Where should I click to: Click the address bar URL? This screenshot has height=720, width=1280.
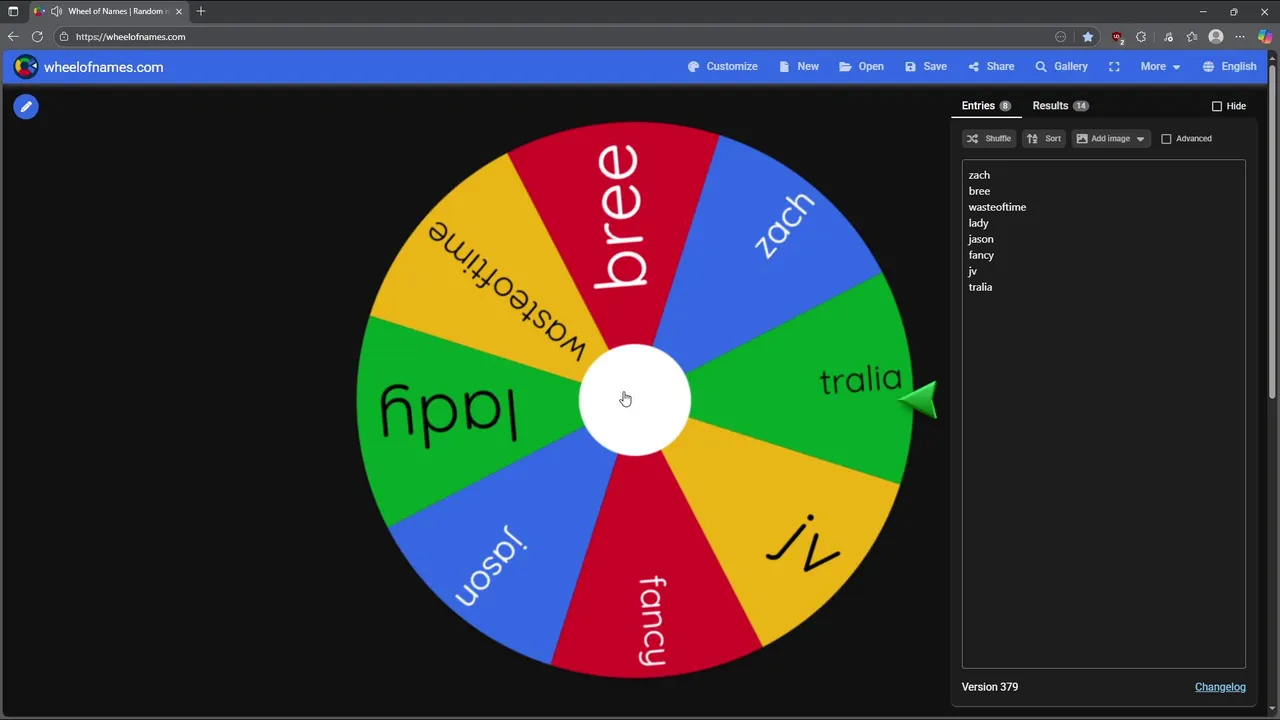pos(131,37)
